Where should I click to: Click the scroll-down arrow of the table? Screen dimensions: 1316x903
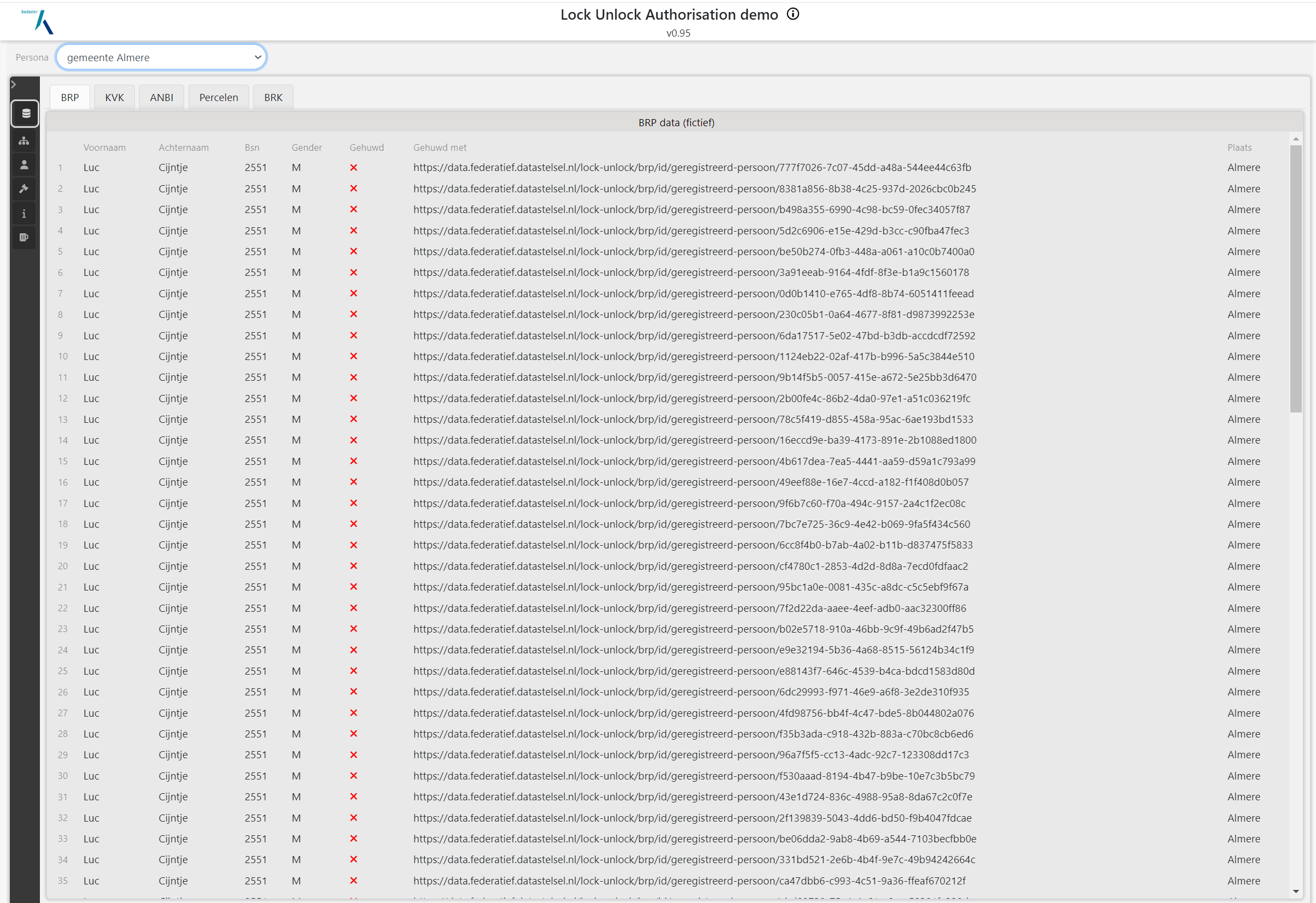[x=1296, y=892]
